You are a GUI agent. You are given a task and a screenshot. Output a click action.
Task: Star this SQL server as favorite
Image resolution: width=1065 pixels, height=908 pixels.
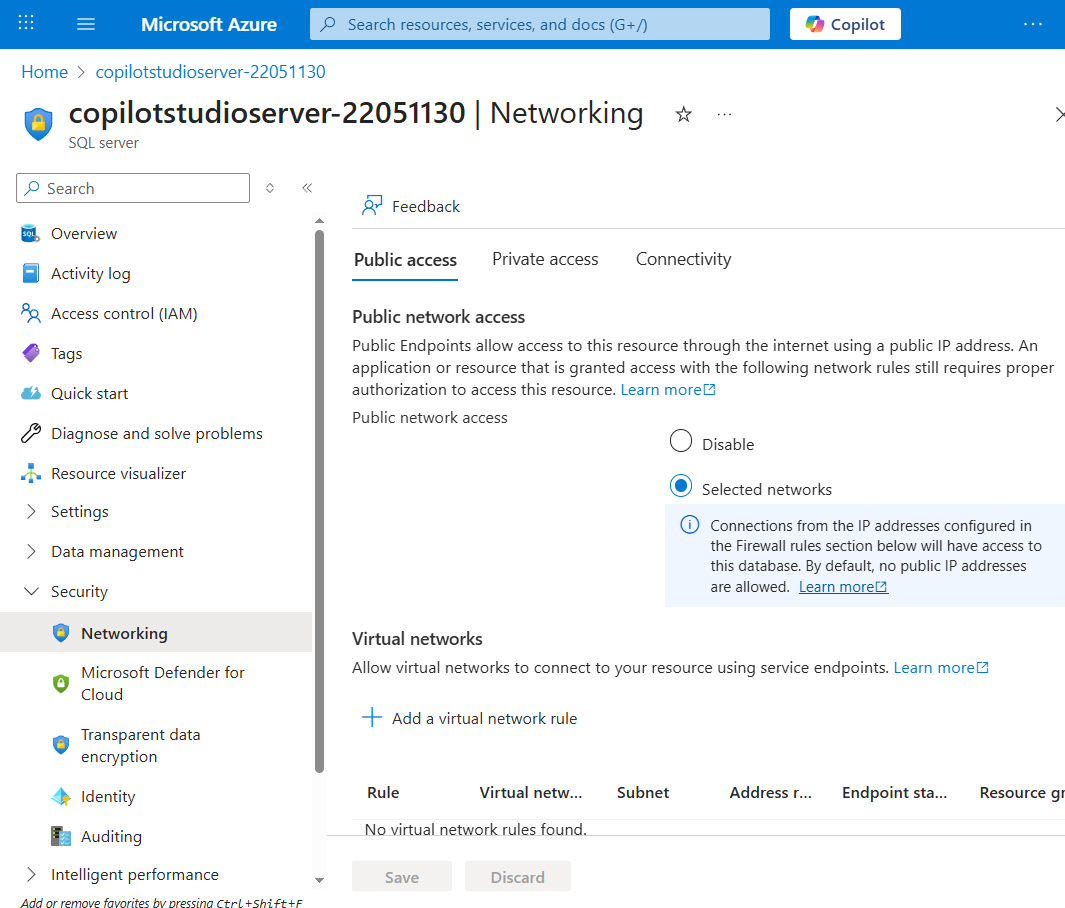tap(683, 115)
